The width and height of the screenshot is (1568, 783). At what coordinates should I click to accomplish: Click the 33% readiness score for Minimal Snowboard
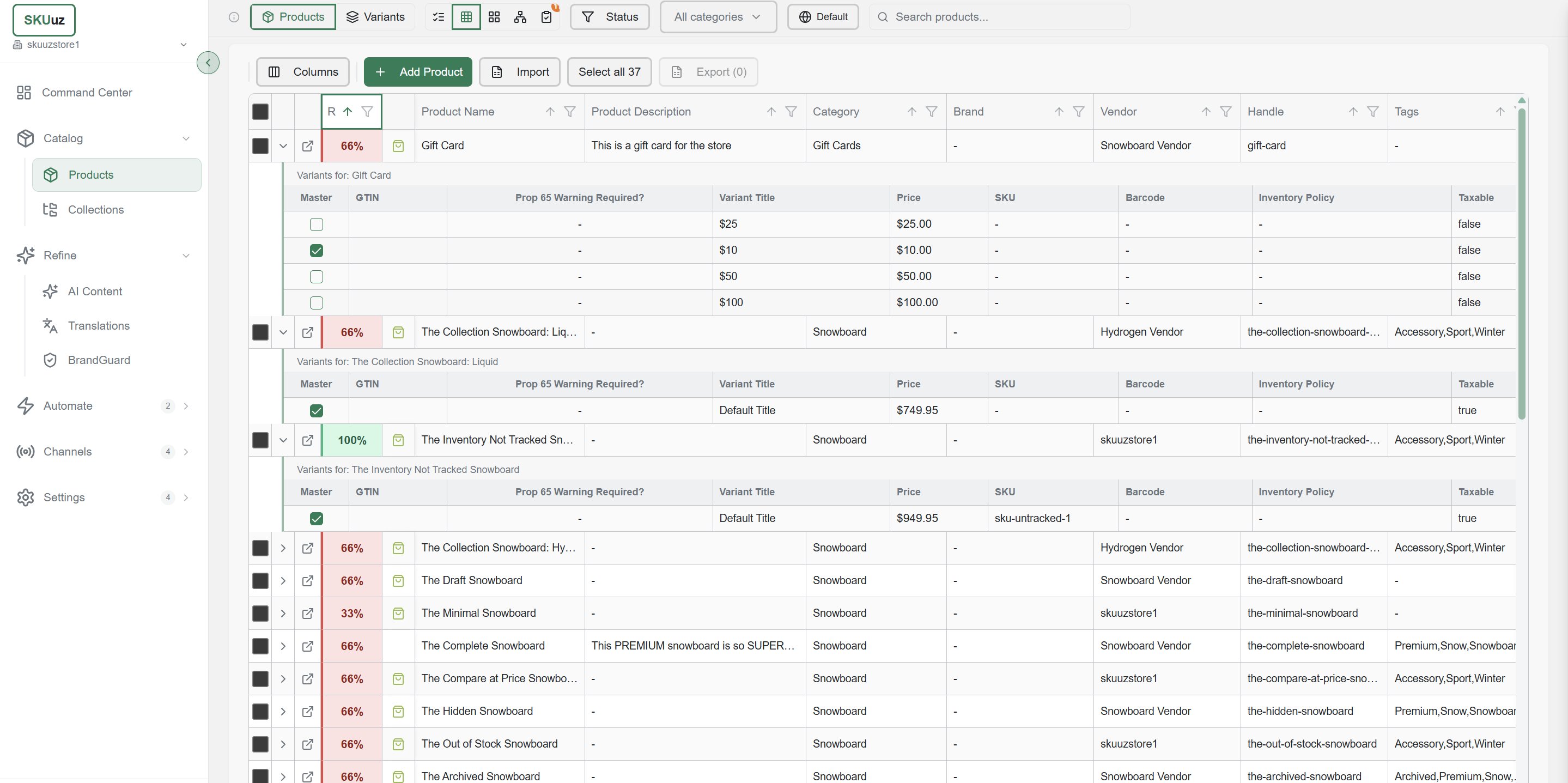coord(352,614)
